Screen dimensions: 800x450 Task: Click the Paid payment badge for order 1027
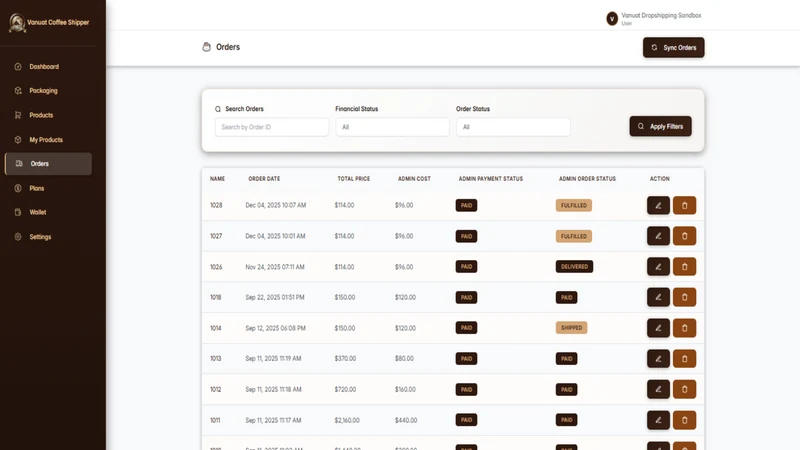[x=466, y=236]
